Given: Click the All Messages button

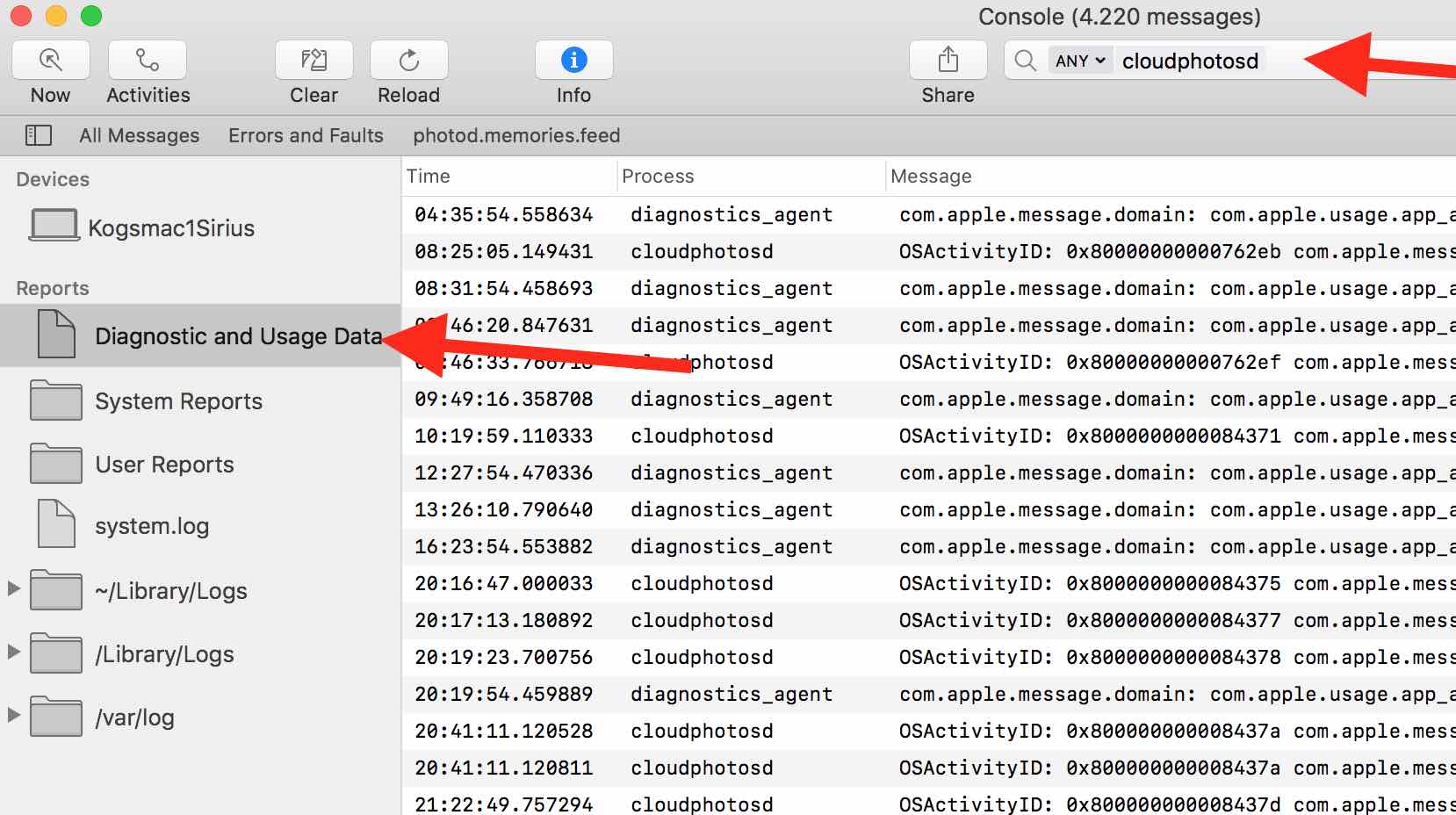Looking at the screenshot, I should pos(139,135).
